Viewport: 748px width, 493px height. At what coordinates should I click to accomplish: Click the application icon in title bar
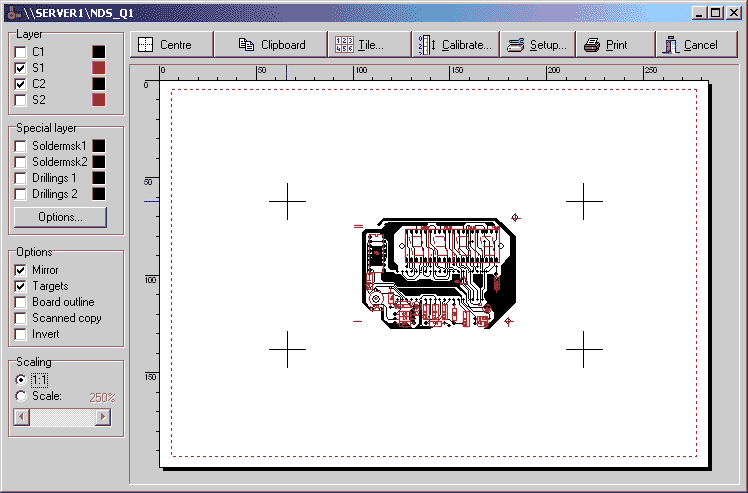pyautogui.click(x=12, y=14)
